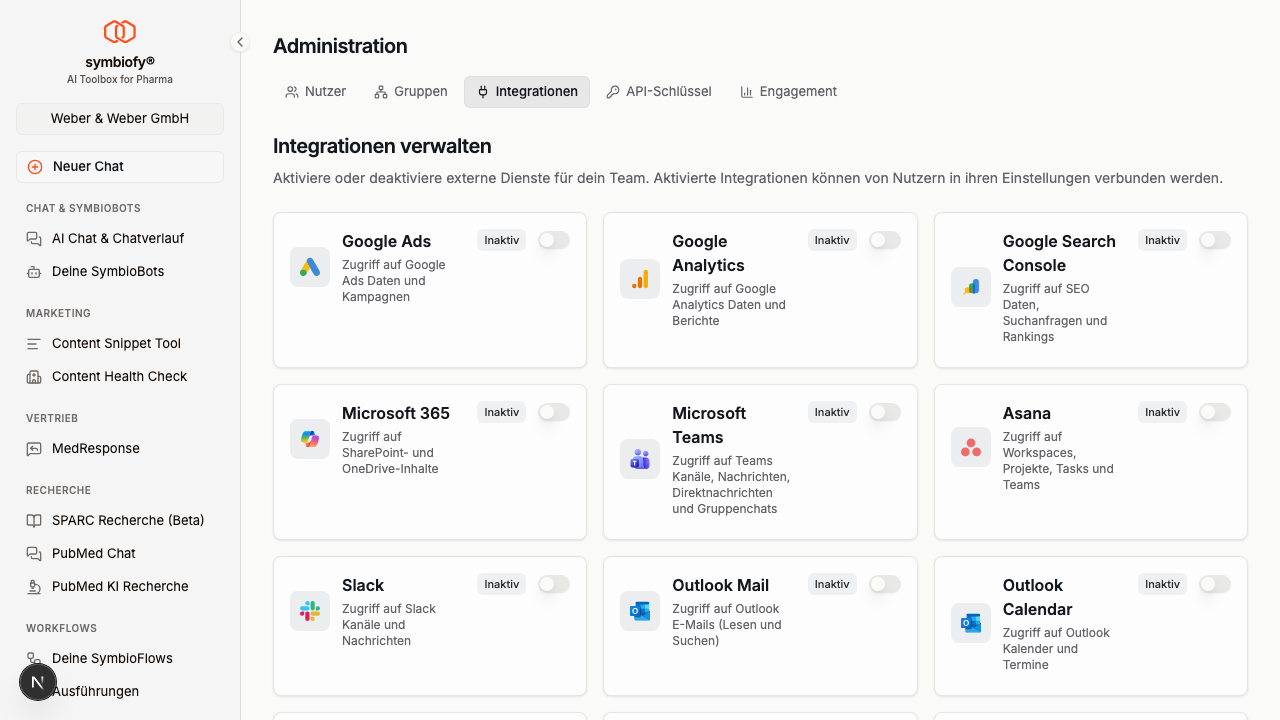Click the Microsoft Teams logo icon
The width and height of the screenshot is (1280, 720).
pyautogui.click(x=640, y=459)
